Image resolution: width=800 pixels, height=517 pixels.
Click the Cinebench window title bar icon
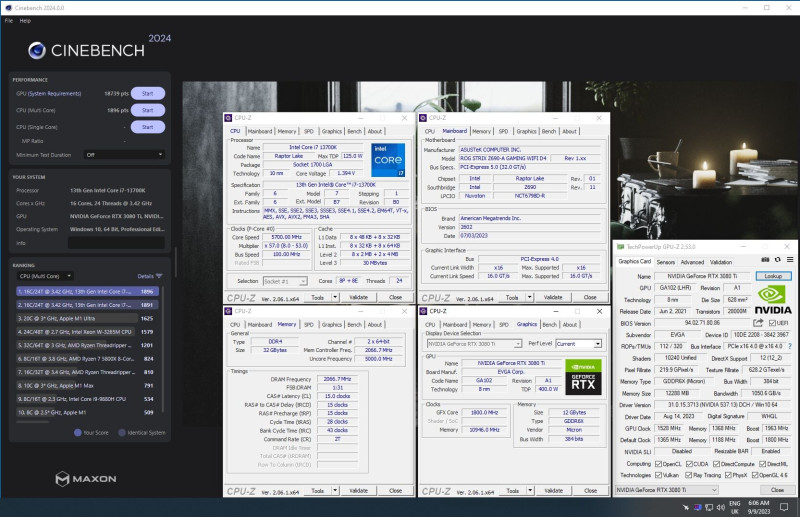[8, 8]
